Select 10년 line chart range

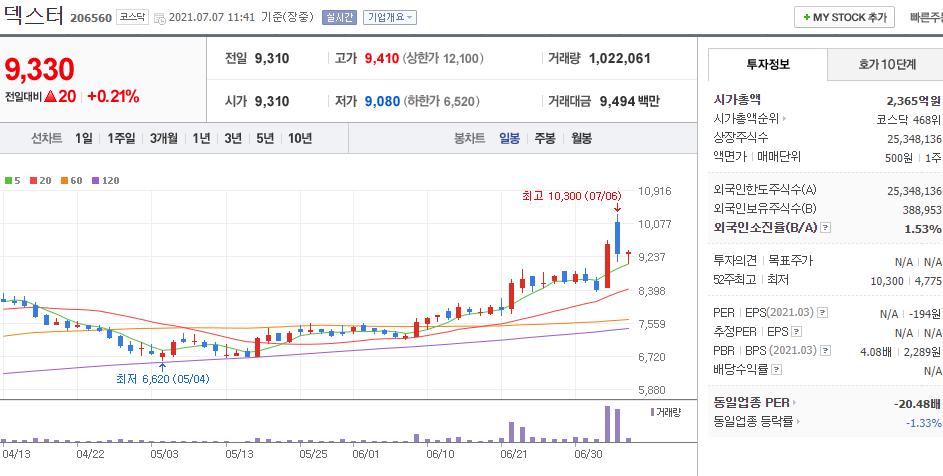pos(299,138)
